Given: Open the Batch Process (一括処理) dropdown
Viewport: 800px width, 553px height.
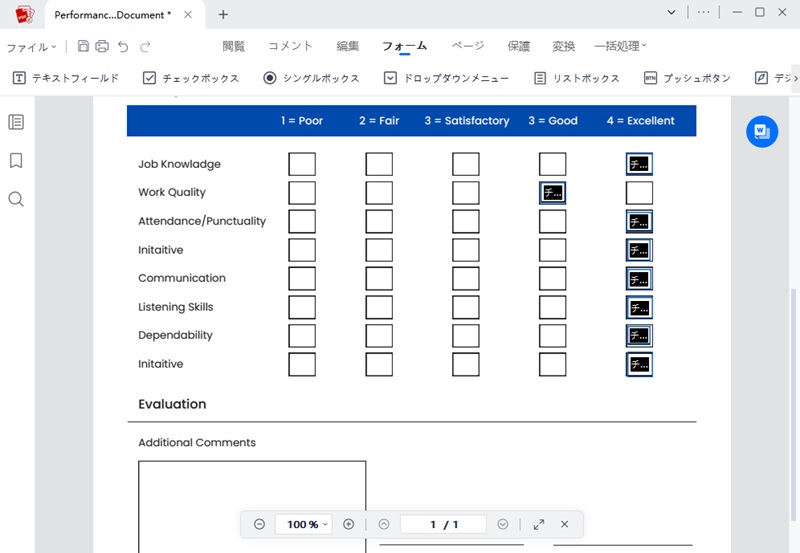Looking at the screenshot, I should (x=620, y=46).
